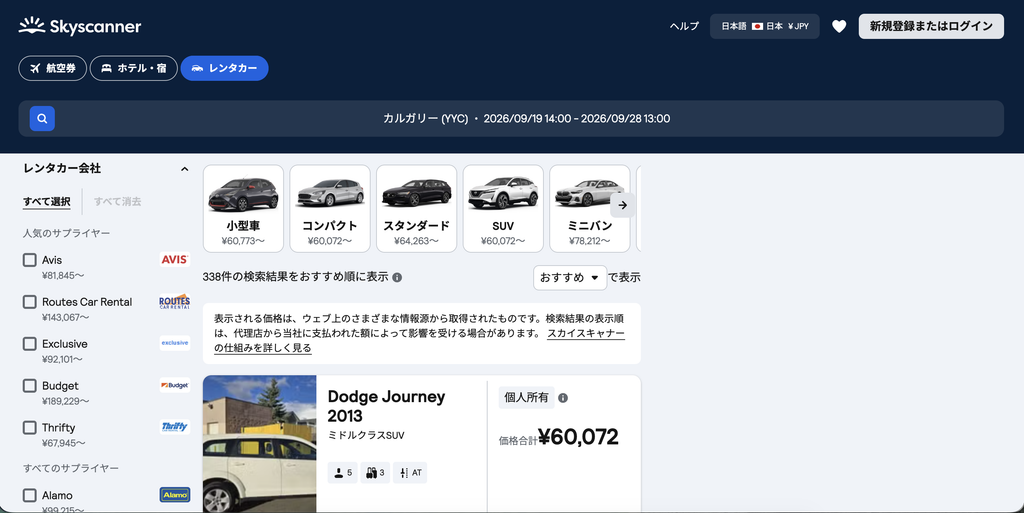The width and height of the screenshot is (1024, 513).
Task: Open the Dodge Journey car photo
Action: coord(259,444)
